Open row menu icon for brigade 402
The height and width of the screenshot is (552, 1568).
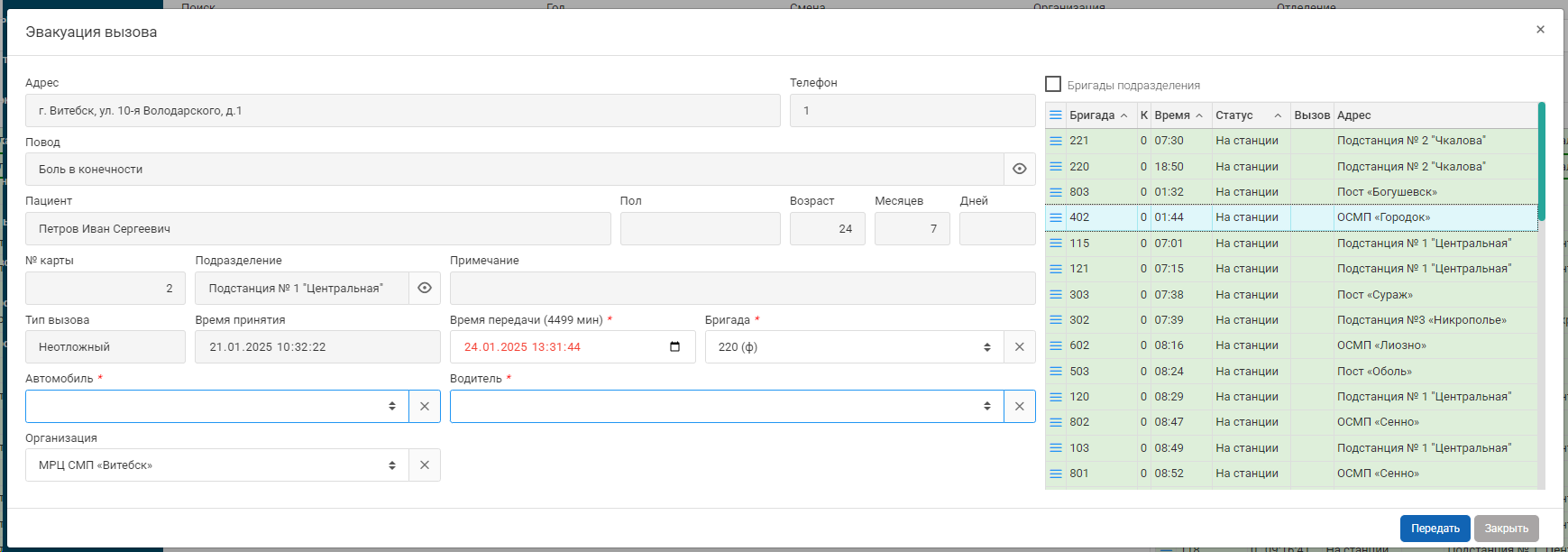click(x=1055, y=217)
